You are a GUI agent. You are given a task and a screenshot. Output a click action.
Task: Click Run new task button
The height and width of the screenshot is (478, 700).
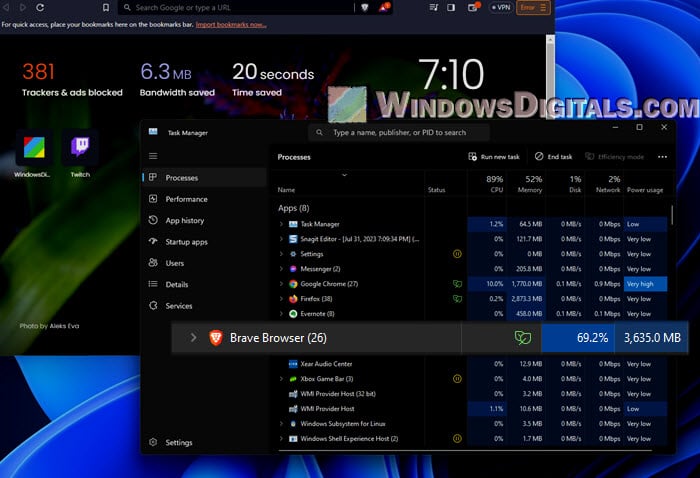click(494, 157)
